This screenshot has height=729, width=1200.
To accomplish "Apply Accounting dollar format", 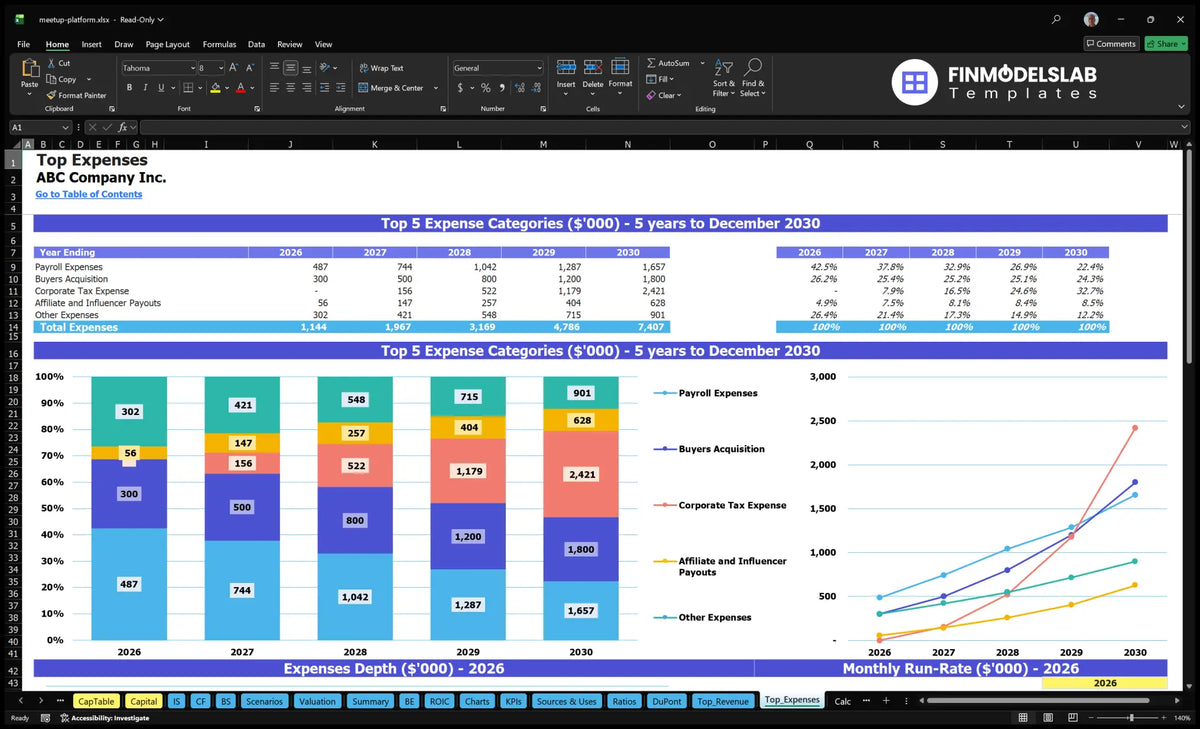I will pos(460,88).
